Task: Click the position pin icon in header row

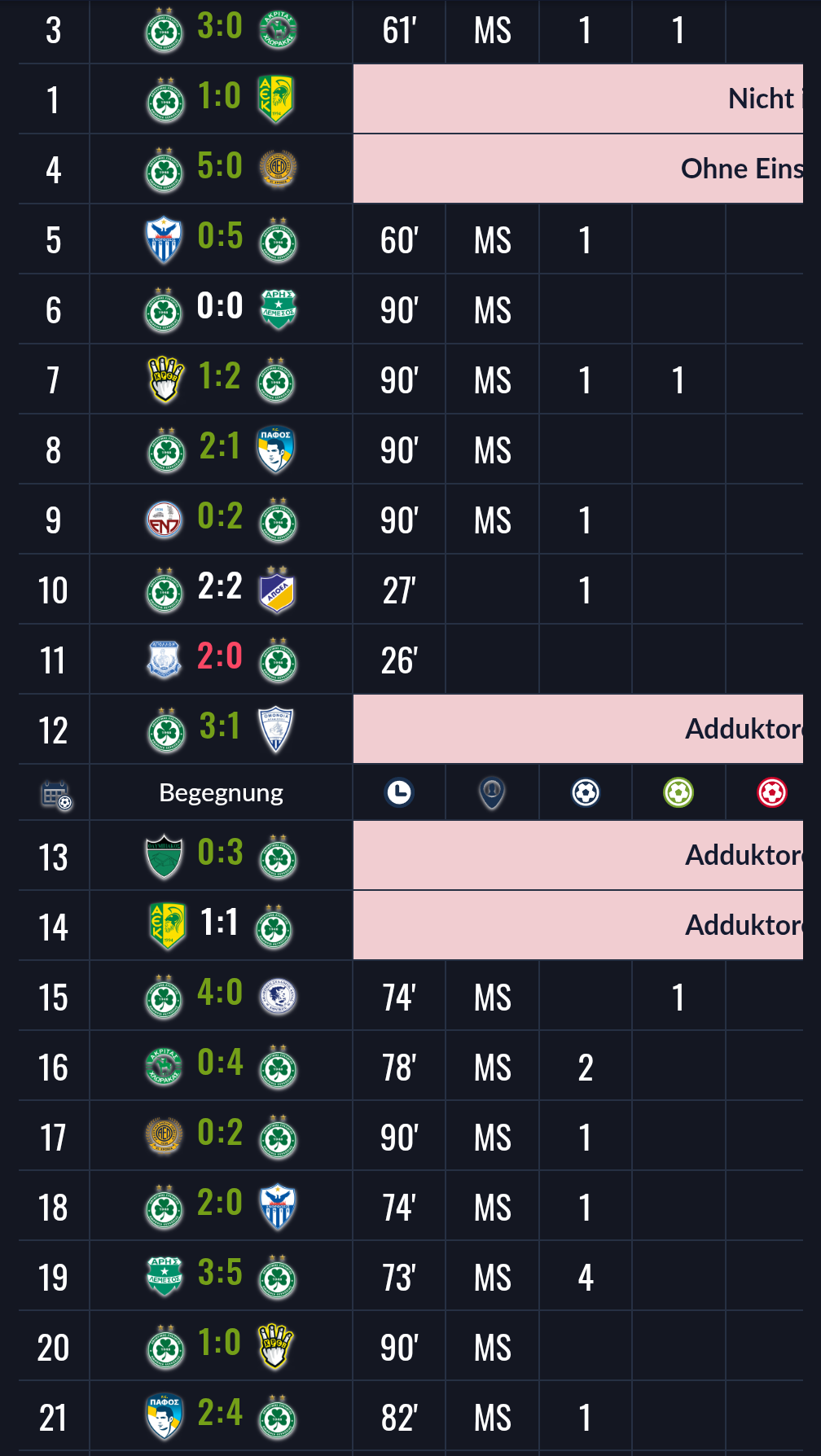Action: 492,792
